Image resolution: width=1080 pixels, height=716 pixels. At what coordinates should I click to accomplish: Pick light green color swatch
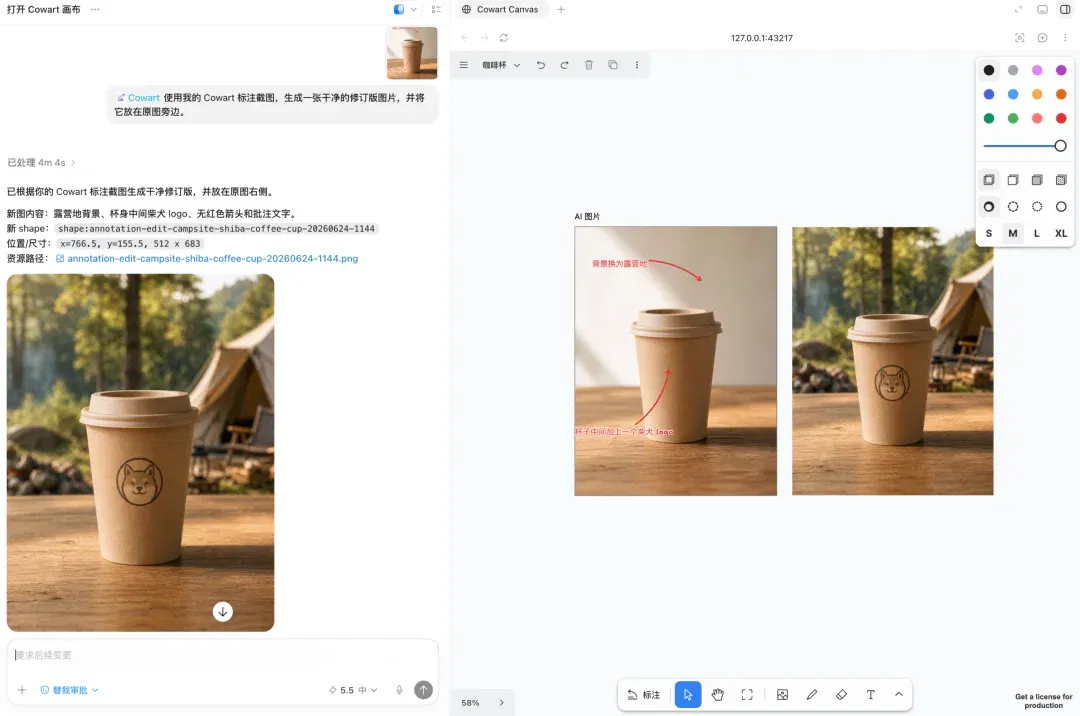point(1012,118)
